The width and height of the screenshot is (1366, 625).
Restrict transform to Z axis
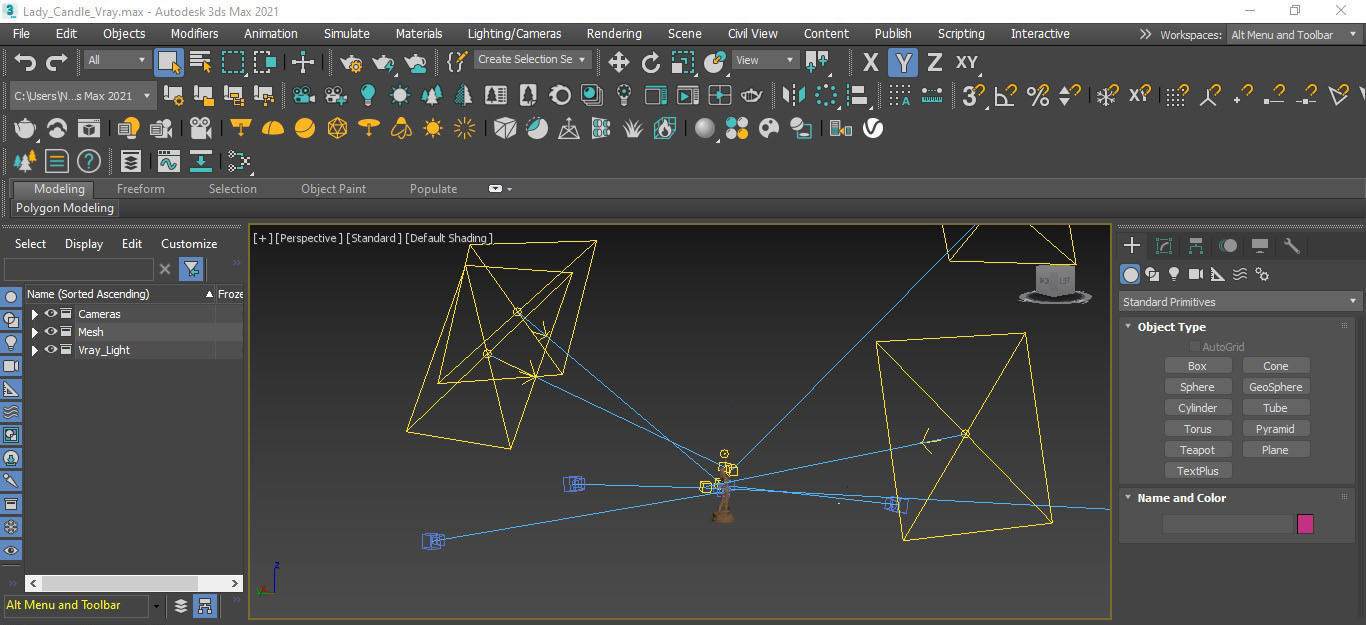(934, 63)
